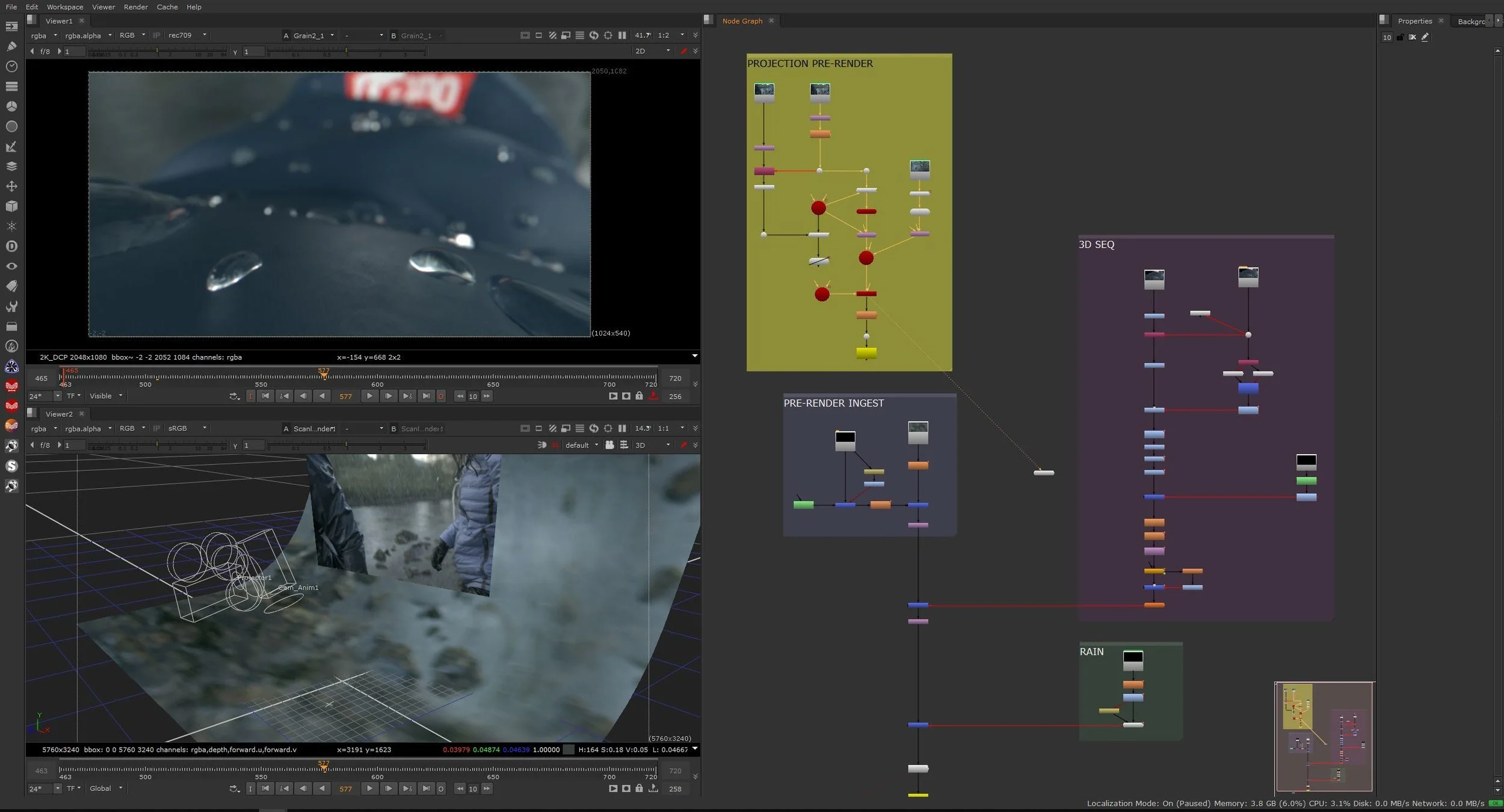Open the Viewer1 rgba.alpha channel dropdown
This screenshot has height=812, width=1504.
pos(88,35)
